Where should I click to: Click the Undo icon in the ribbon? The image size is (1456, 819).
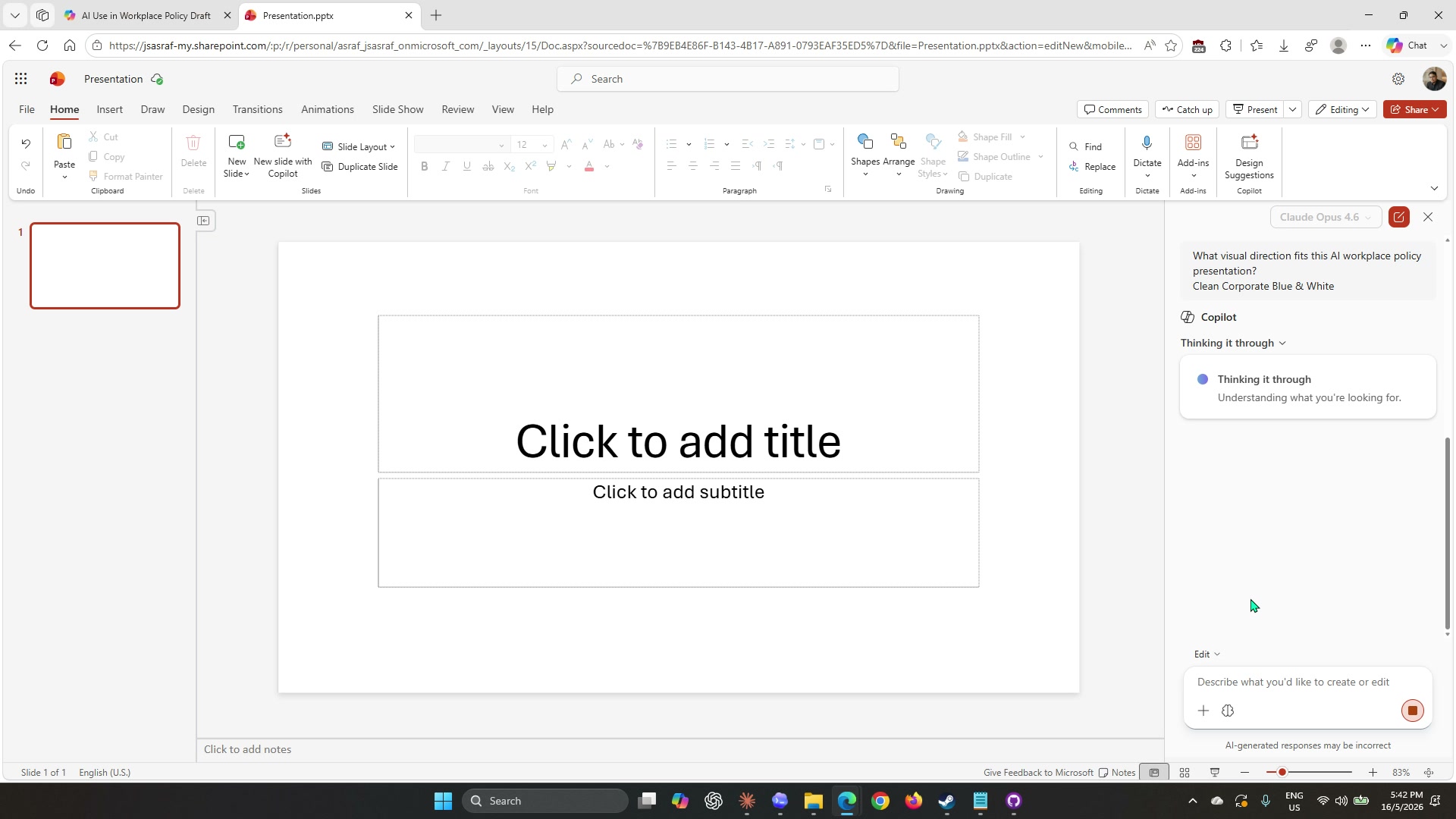pyautogui.click(x=26, y=144)
